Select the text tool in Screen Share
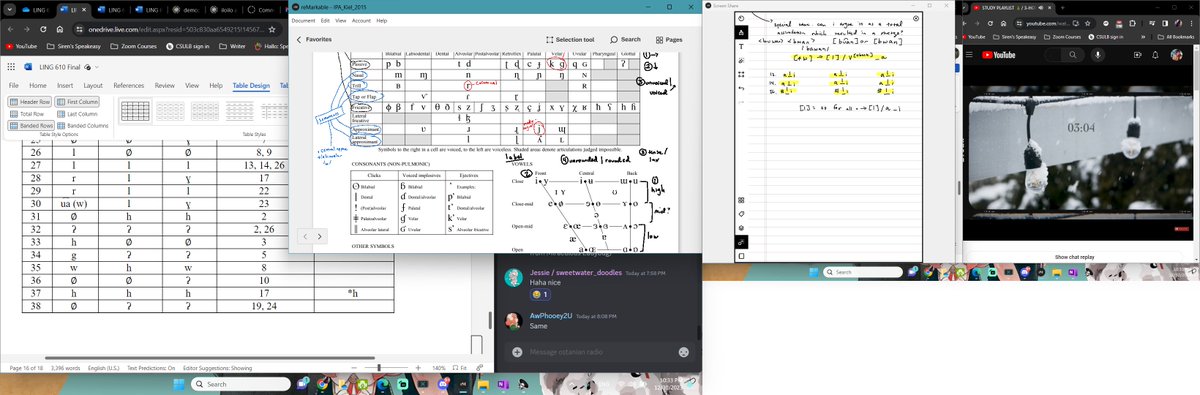This screenshot has height=395, width=1200. pos(741,47)
